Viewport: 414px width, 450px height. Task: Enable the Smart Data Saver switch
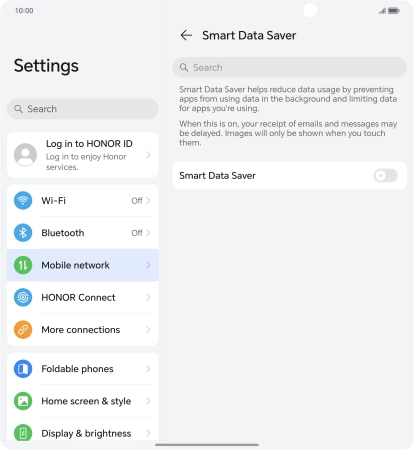click(x=386, y=175)
